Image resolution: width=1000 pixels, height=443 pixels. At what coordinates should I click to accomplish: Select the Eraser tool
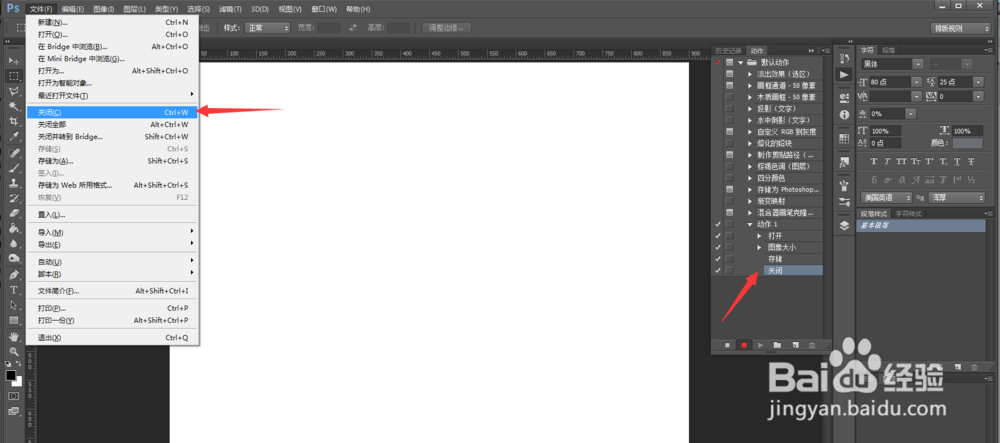coord(13,214)
